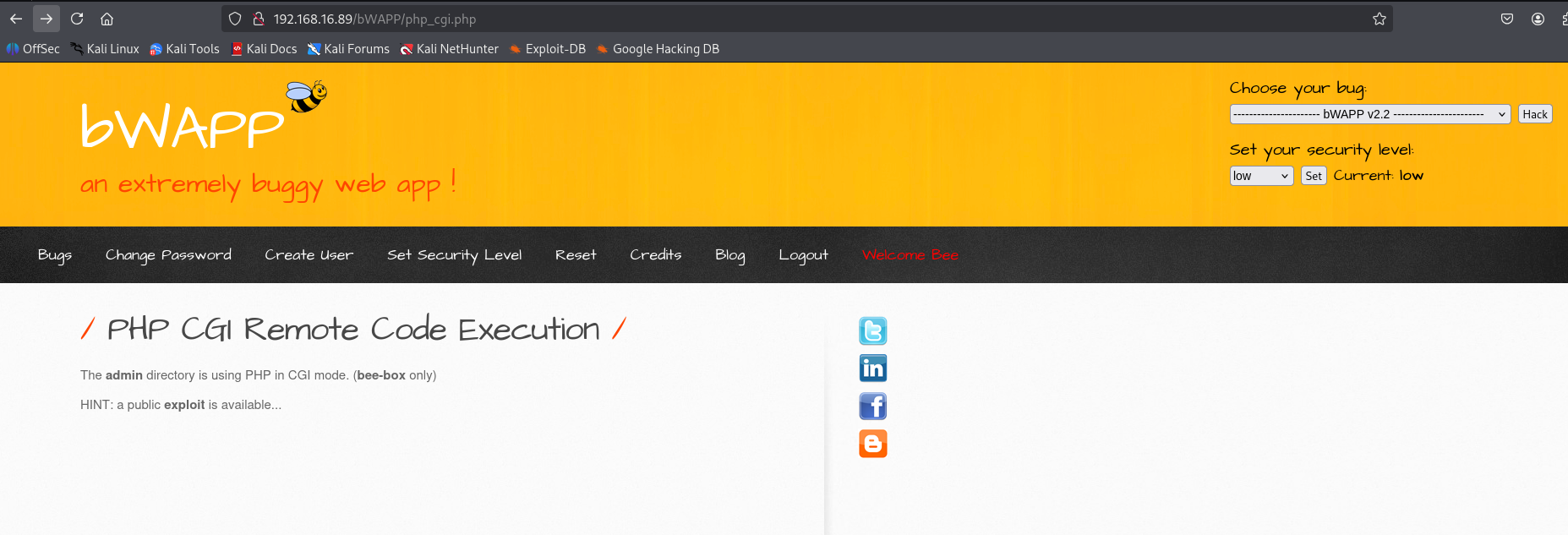Click the shield tracking protection icon

click(236, 19)
